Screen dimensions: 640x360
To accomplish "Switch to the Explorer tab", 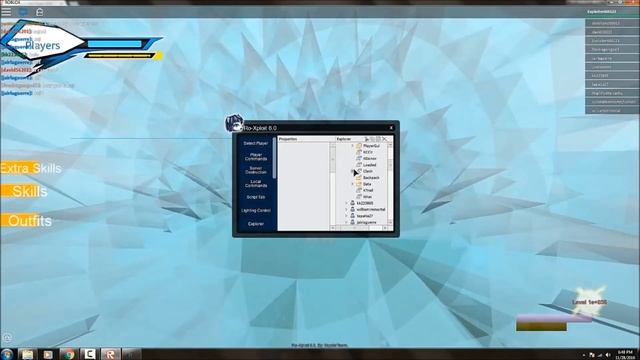I will pos(256,224).
